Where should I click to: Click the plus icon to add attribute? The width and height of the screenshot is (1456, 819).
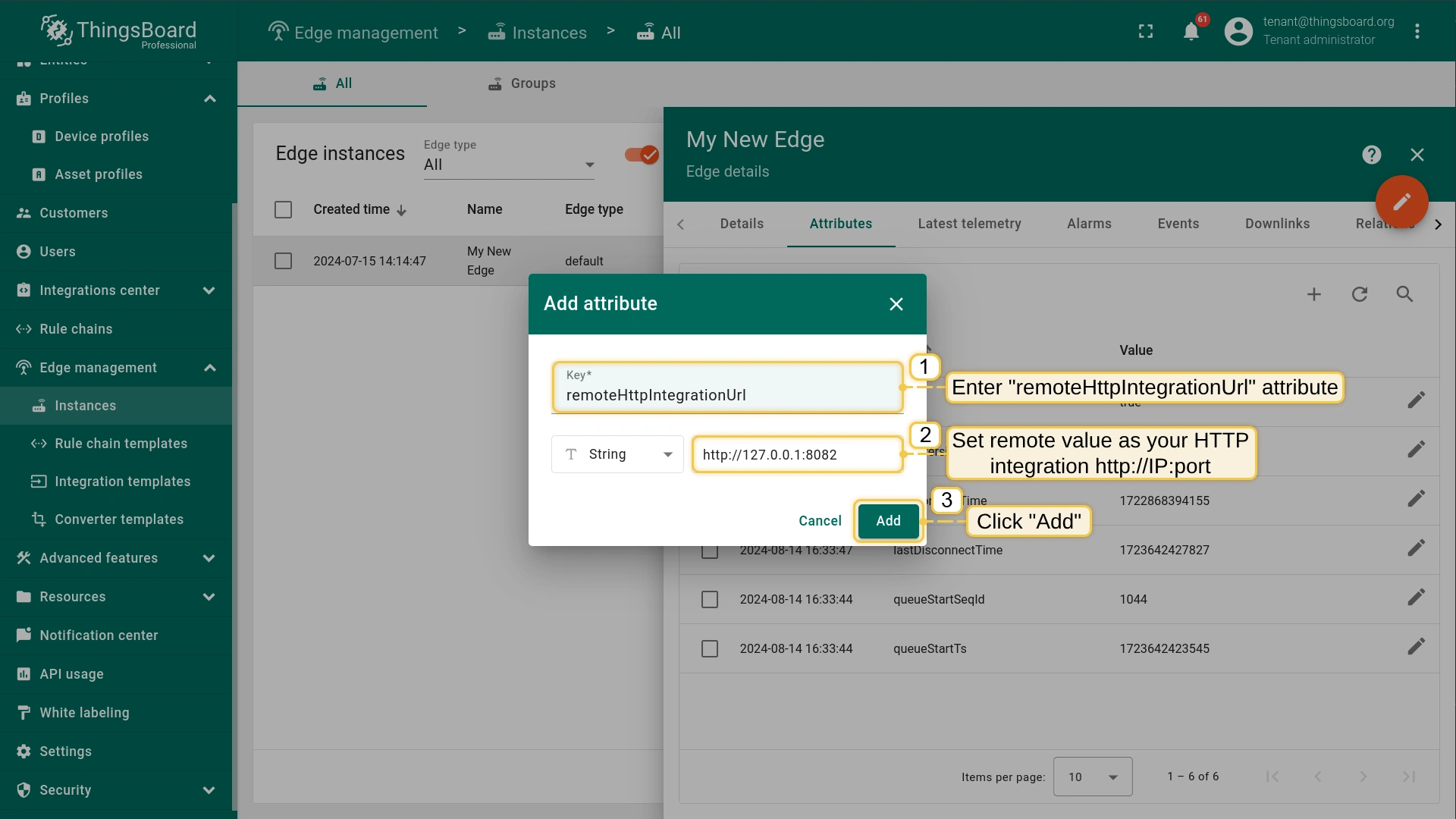click(x=1314, y=294)
